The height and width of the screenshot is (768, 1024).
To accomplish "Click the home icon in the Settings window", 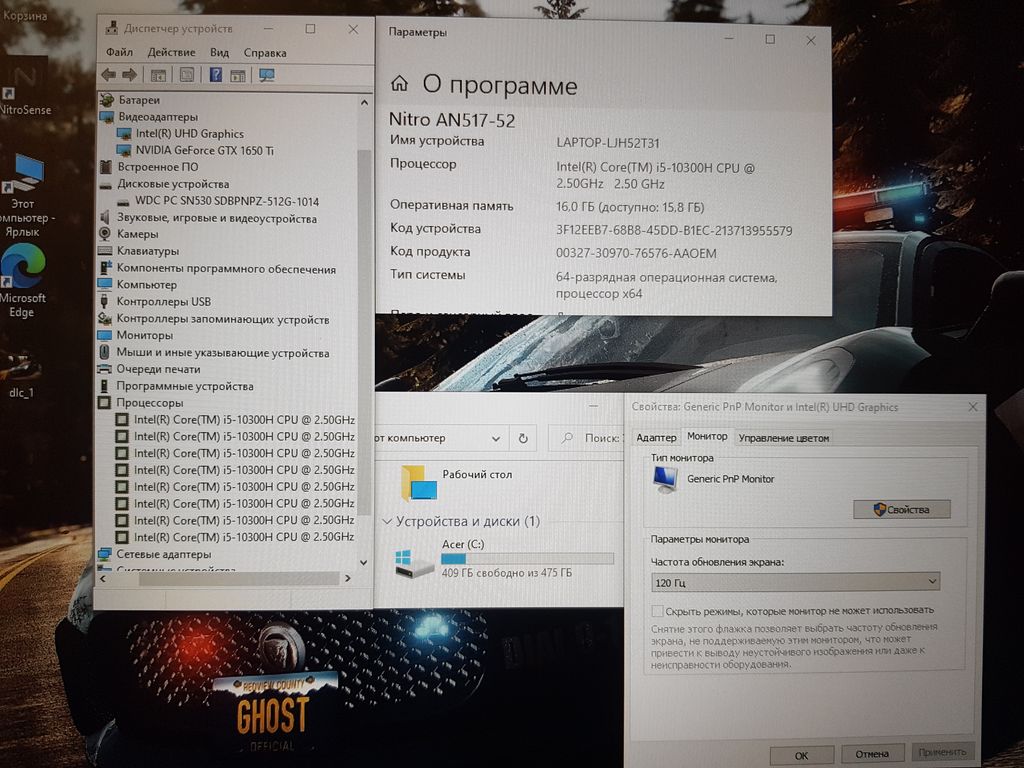I will [399, 84].
